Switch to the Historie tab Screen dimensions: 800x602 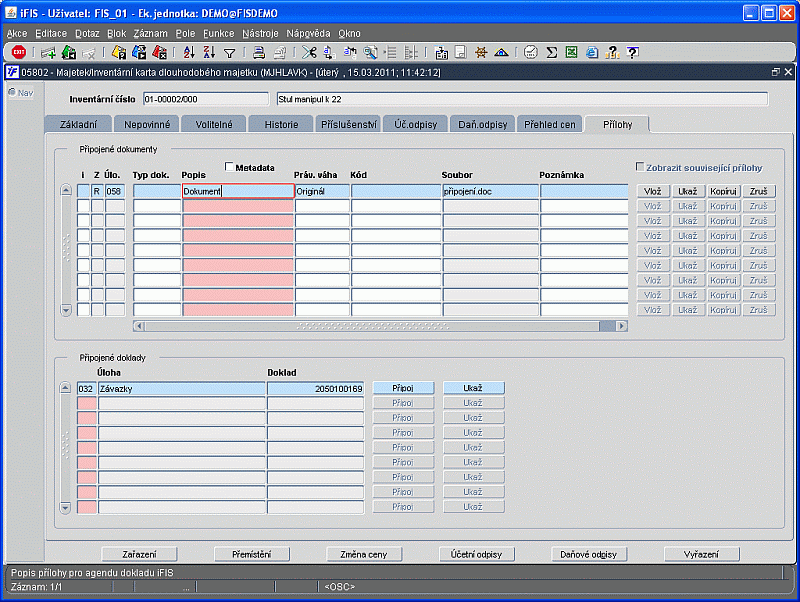281,124
